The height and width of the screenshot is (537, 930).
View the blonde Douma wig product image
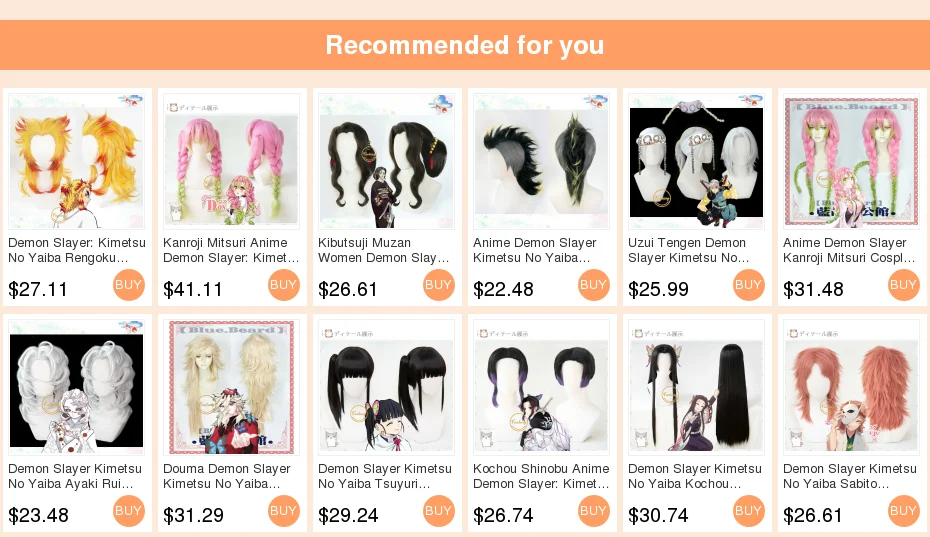pos(231,387)
